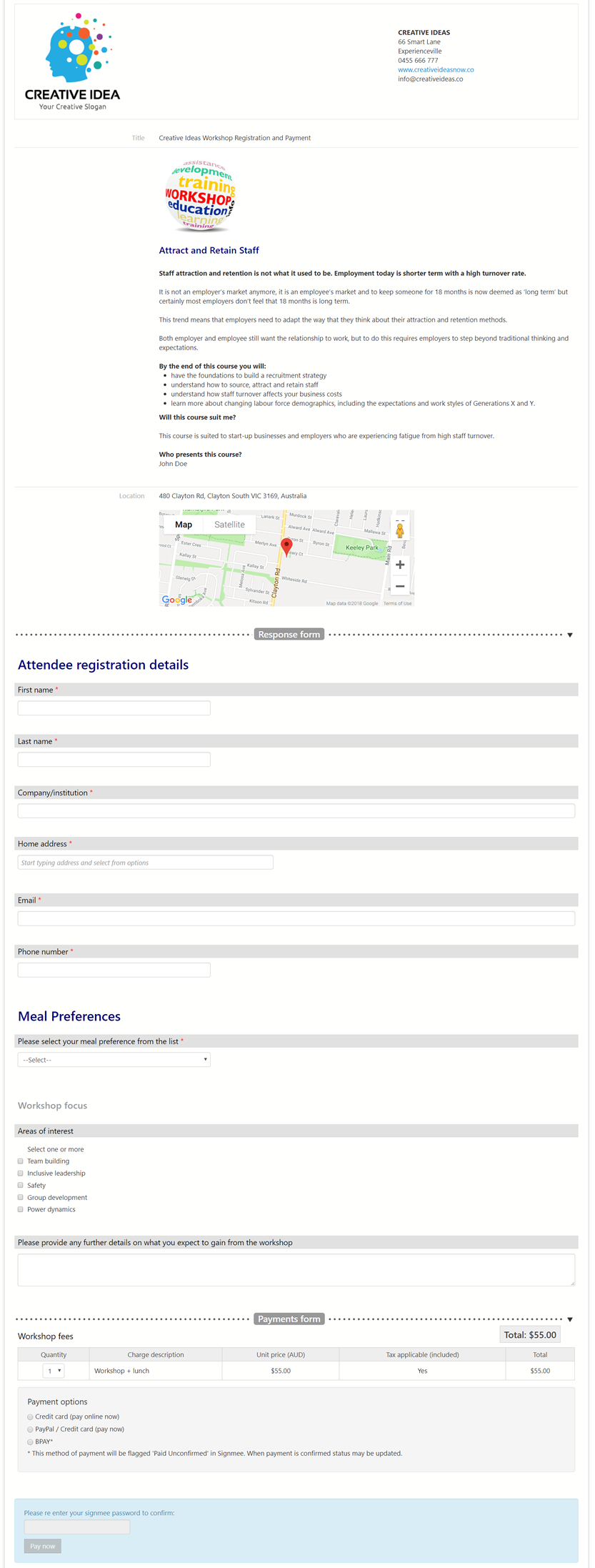The image size is (595, 1568).
Task: Click the Total: $55.00 box
Action: point(530,1335)
